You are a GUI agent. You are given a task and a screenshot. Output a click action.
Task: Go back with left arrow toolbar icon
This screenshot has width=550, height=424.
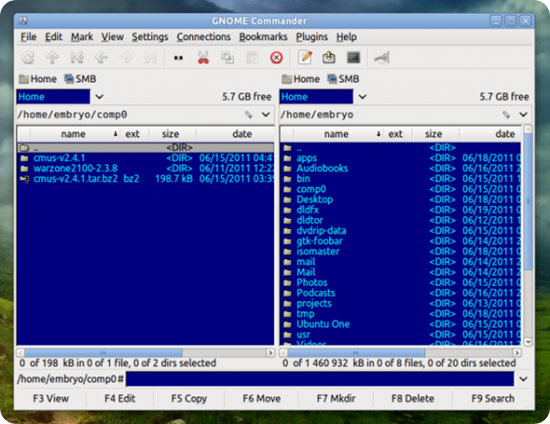click(x=101, y=58)
